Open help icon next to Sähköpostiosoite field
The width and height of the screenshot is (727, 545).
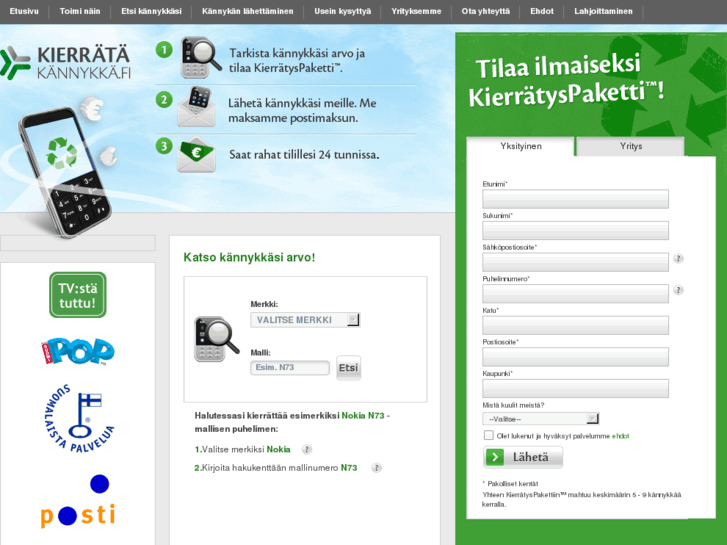pyautogui.click(x=678, y=258)
